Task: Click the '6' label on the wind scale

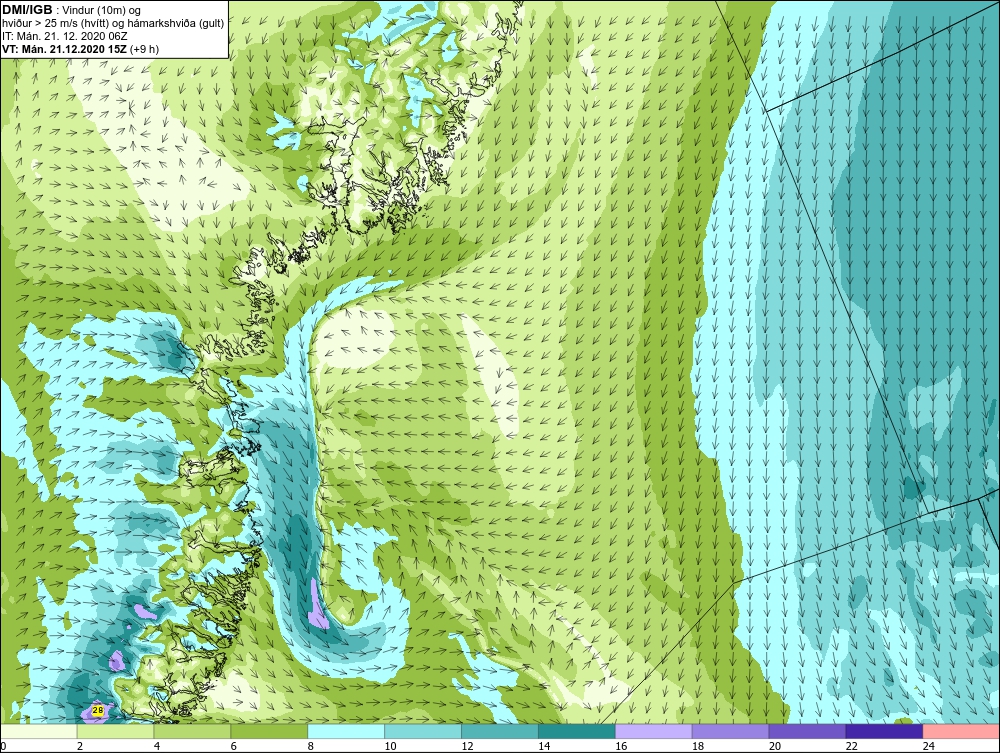Action: click(x=233, y=746)
